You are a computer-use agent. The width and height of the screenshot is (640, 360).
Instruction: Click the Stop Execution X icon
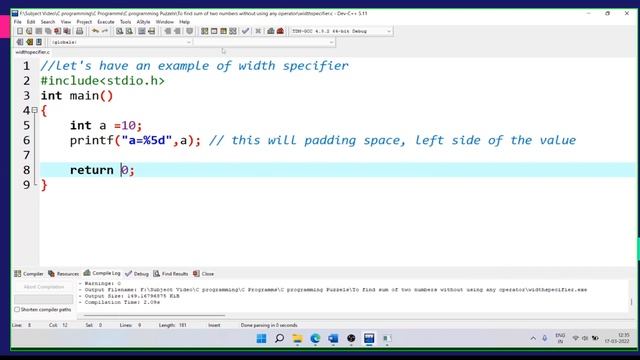[x=258, y=31]
